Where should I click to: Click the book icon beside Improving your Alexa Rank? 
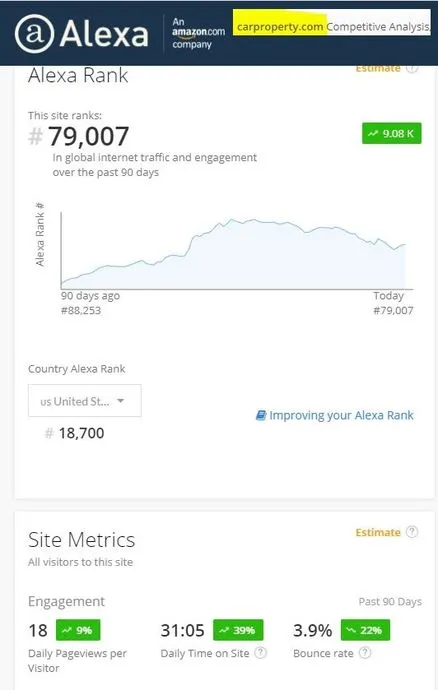point(261,415)
